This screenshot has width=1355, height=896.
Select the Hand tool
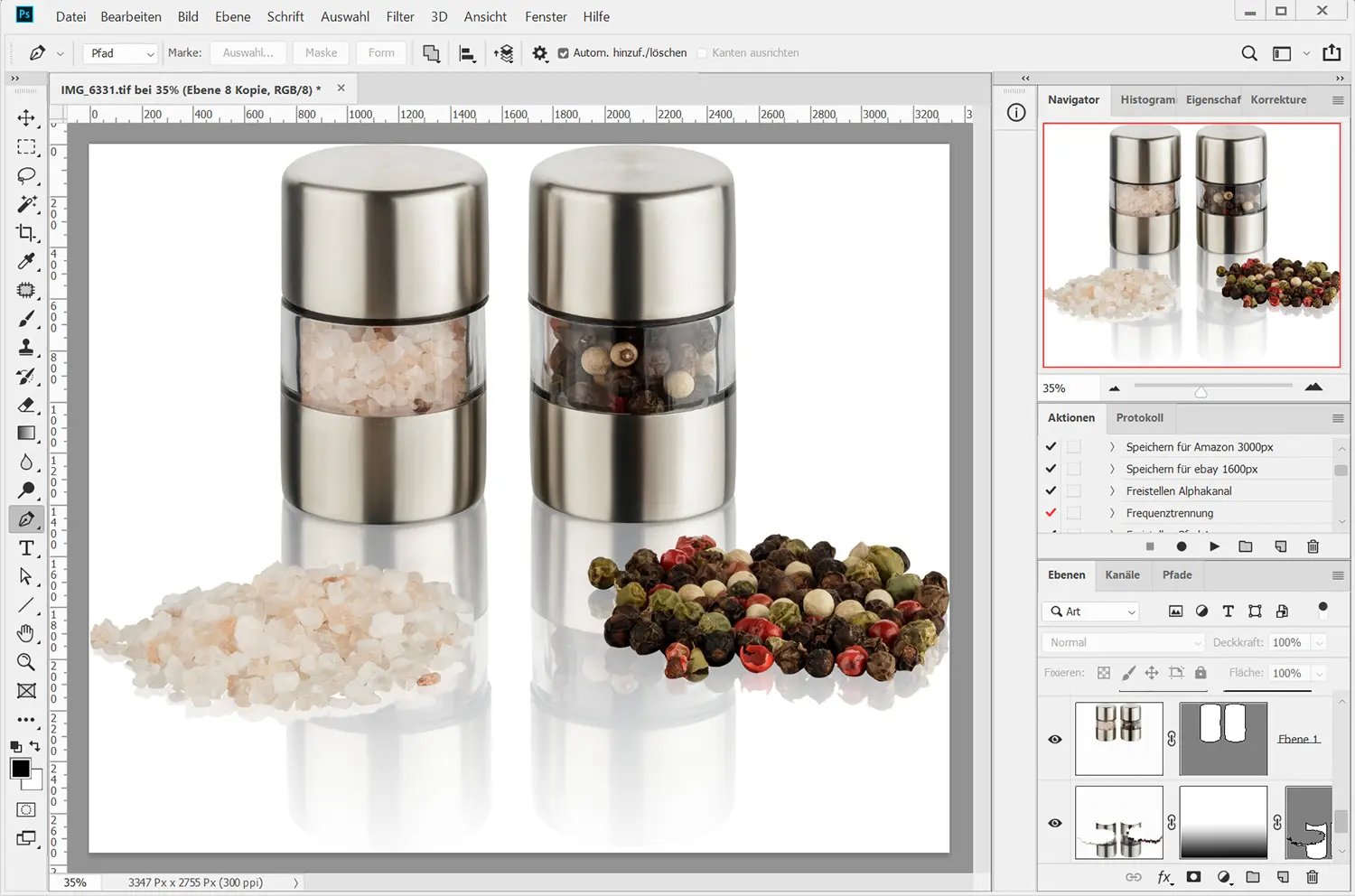pyautogui.click(x=26, y=633)
